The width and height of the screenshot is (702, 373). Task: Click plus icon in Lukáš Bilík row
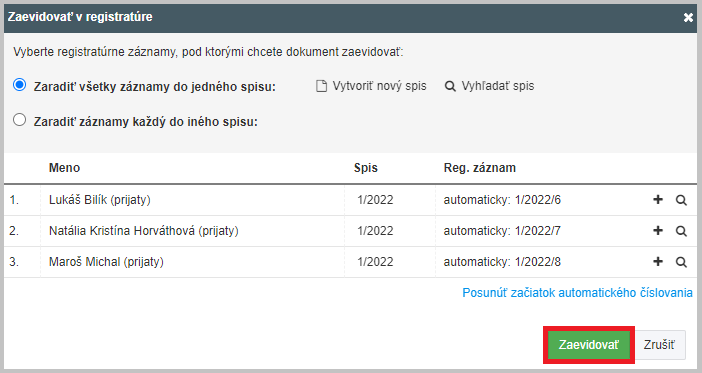point(658,199)
